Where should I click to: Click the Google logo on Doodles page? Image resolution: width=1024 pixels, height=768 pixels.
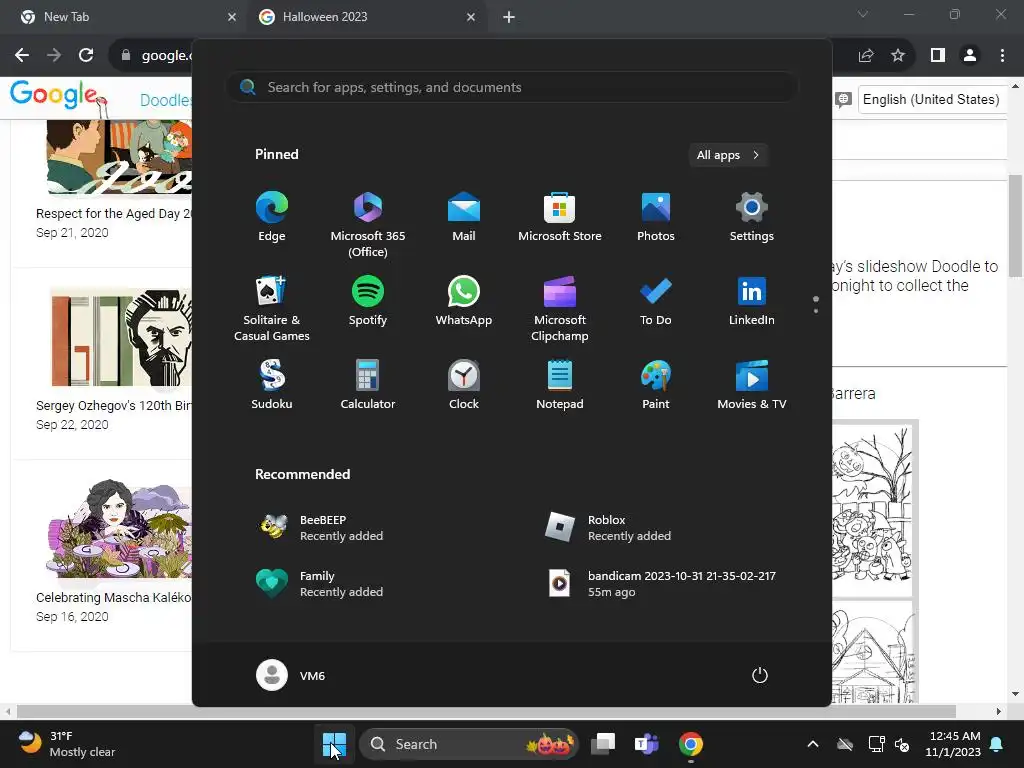pyautogui.click(x=57, y=97)
